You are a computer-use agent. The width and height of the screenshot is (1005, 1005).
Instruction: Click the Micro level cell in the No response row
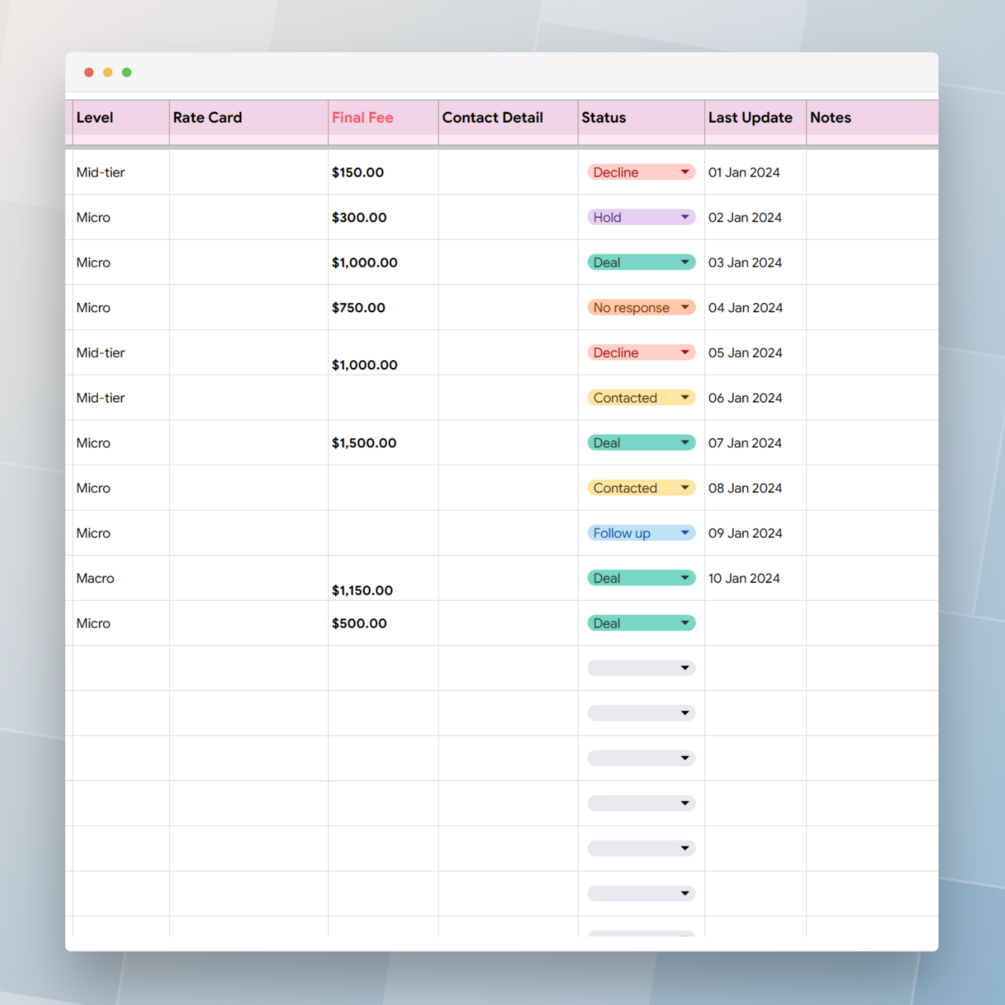tap(121, 308)
